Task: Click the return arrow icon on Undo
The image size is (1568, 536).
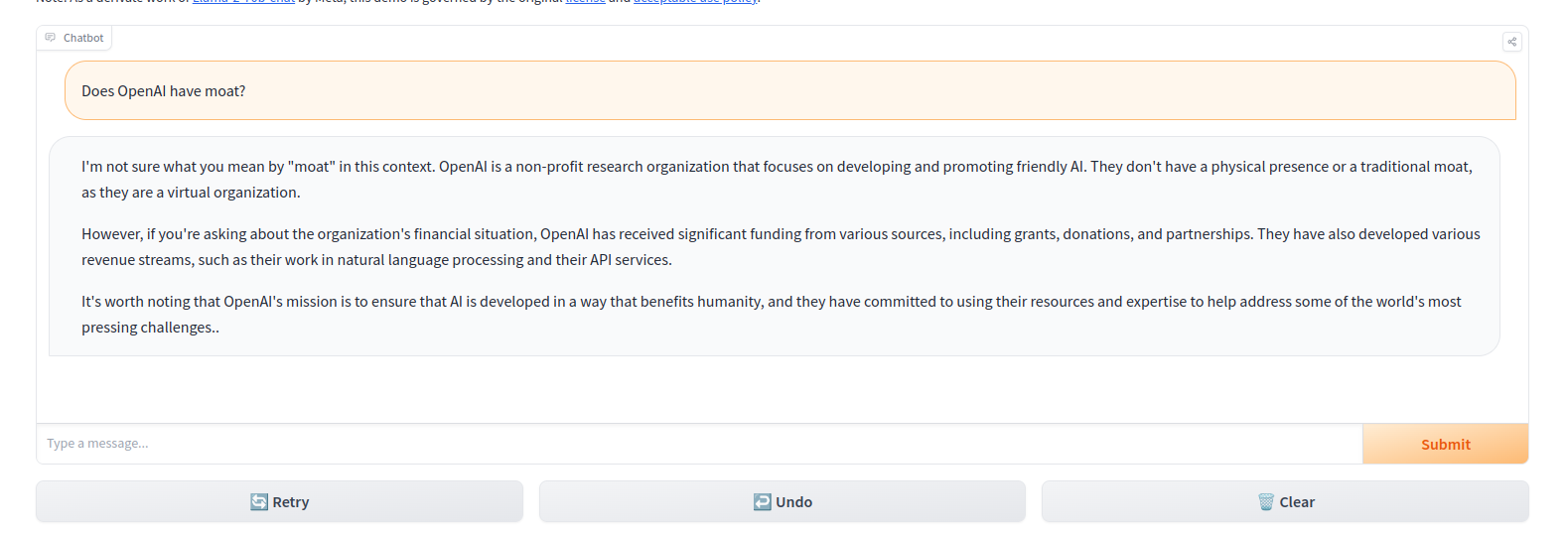Action: pos(763,502)
